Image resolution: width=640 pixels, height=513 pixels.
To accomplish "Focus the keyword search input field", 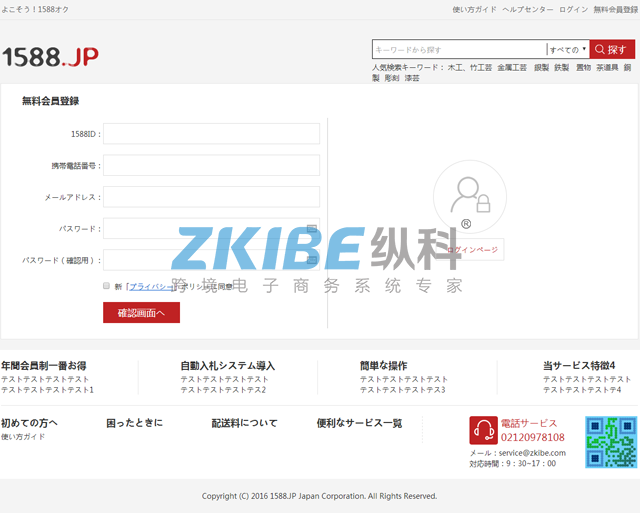I will tap(459, 49).
